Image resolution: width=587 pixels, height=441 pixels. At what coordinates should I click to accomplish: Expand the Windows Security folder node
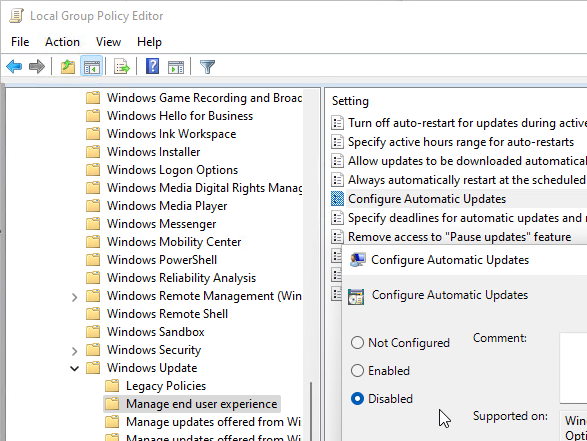[74, 351]
